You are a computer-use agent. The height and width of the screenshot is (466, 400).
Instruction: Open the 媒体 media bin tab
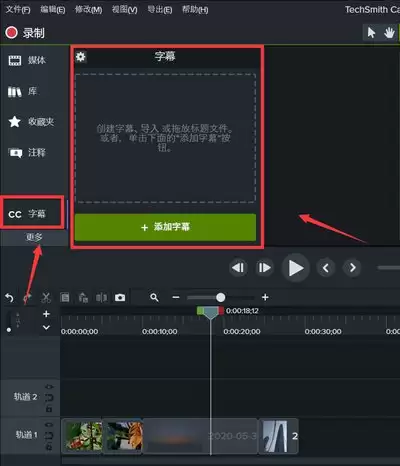(27, 60)
